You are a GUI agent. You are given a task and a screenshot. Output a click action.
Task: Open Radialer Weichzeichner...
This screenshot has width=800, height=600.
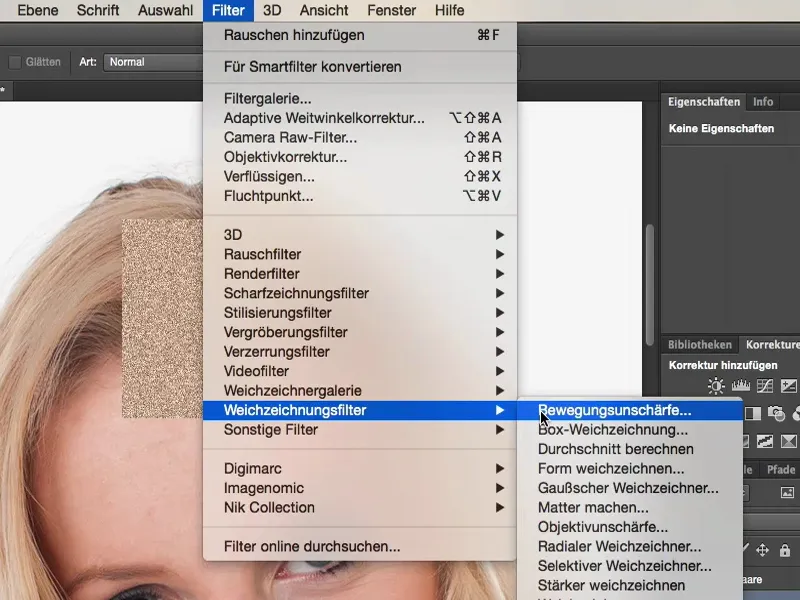(x=630, y=546)
